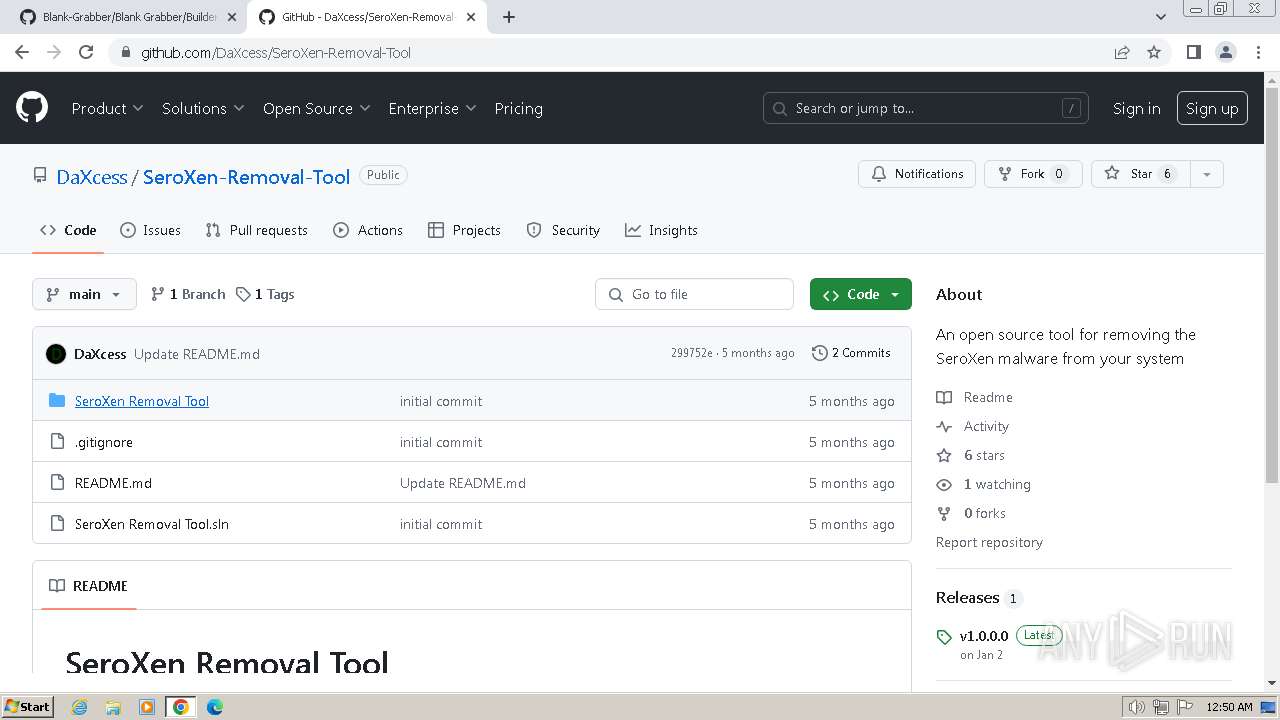Click the 299752e commit hash
Viewport: 1280px width, 720px height.
click(692, 353)
